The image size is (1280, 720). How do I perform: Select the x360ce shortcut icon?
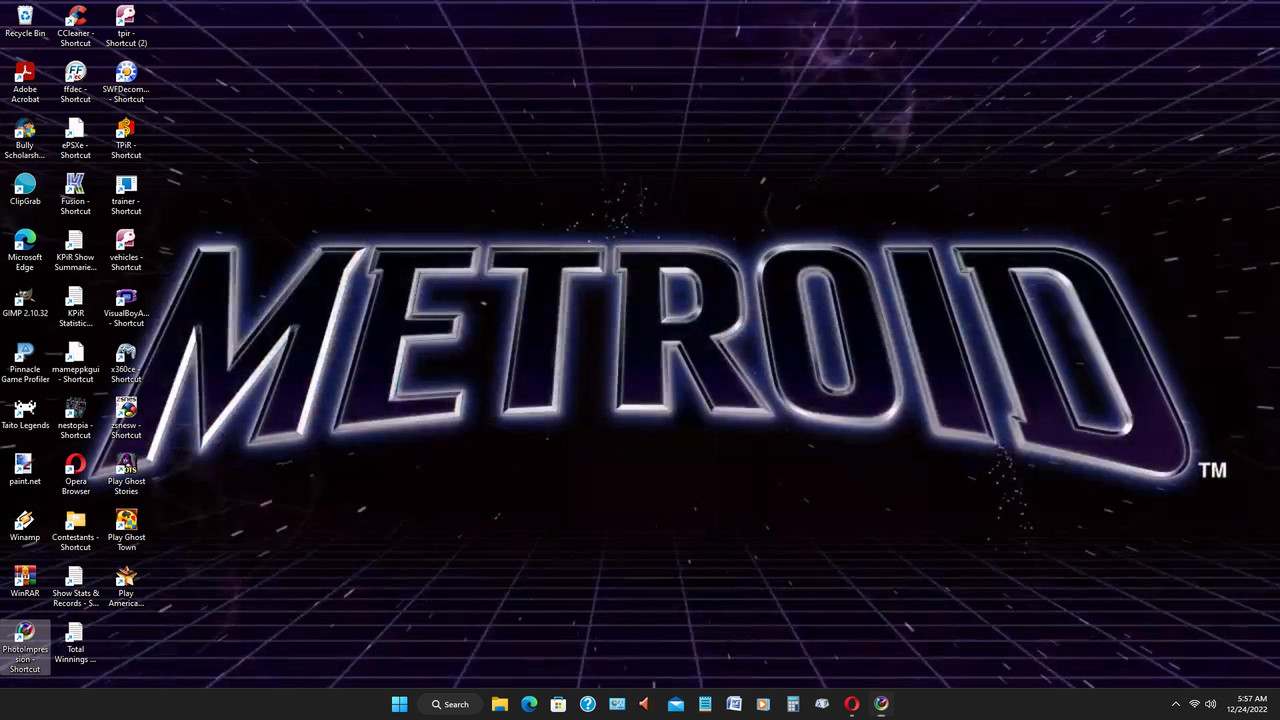(126, 362)
